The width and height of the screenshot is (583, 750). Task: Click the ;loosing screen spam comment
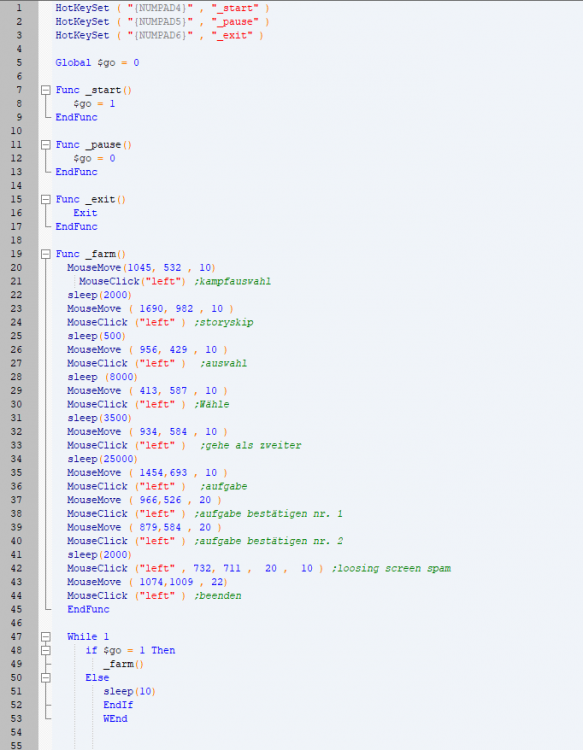391,568
